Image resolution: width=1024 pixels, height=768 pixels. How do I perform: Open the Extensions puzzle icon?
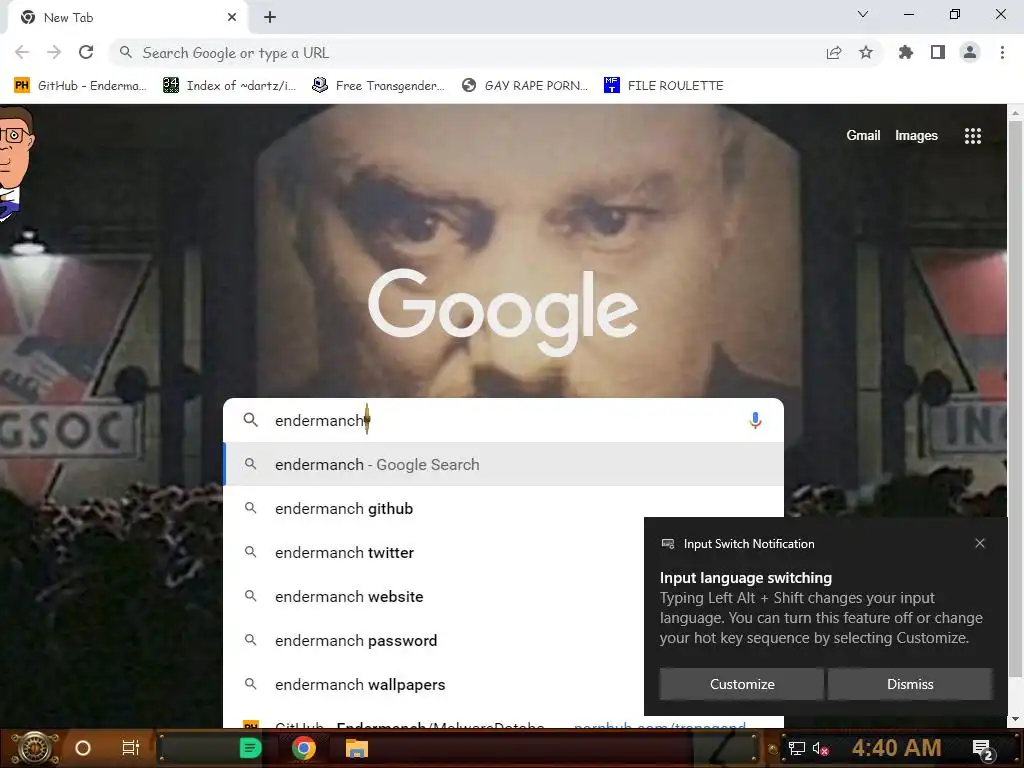[x=906, y=52]
